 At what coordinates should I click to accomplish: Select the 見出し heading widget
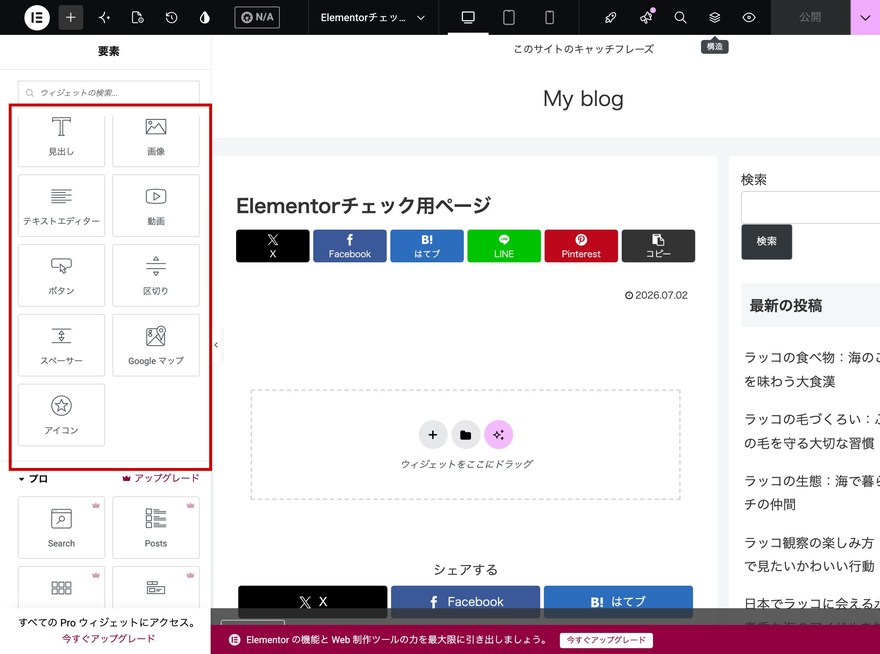[61, 138]
